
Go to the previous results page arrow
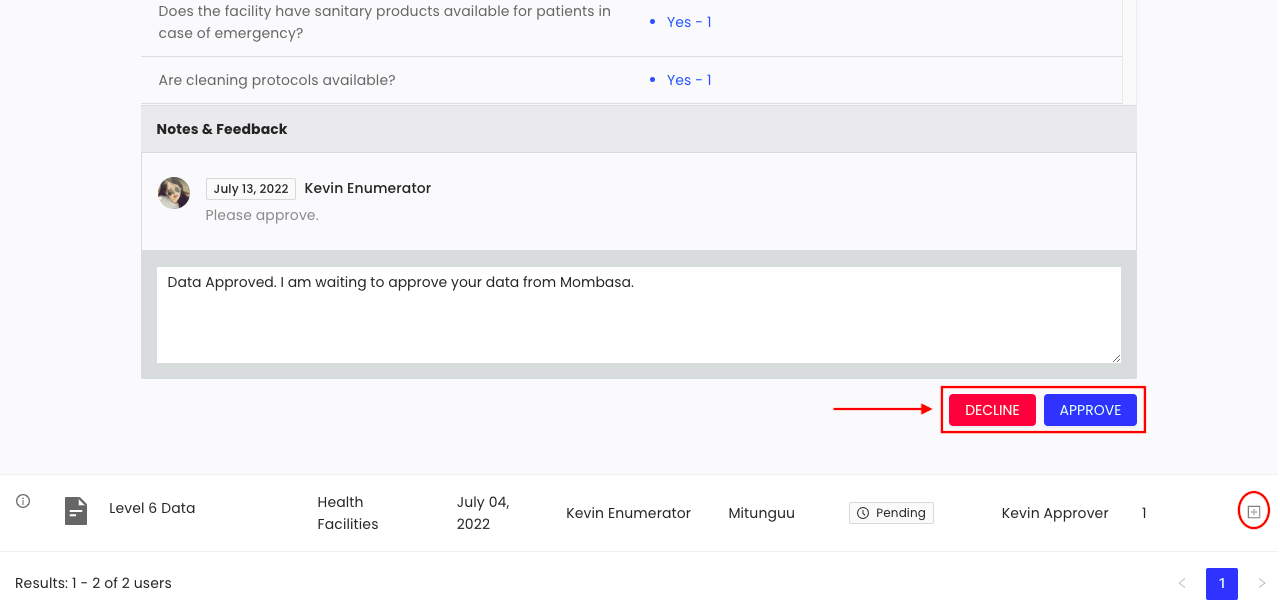[1182, 583]
